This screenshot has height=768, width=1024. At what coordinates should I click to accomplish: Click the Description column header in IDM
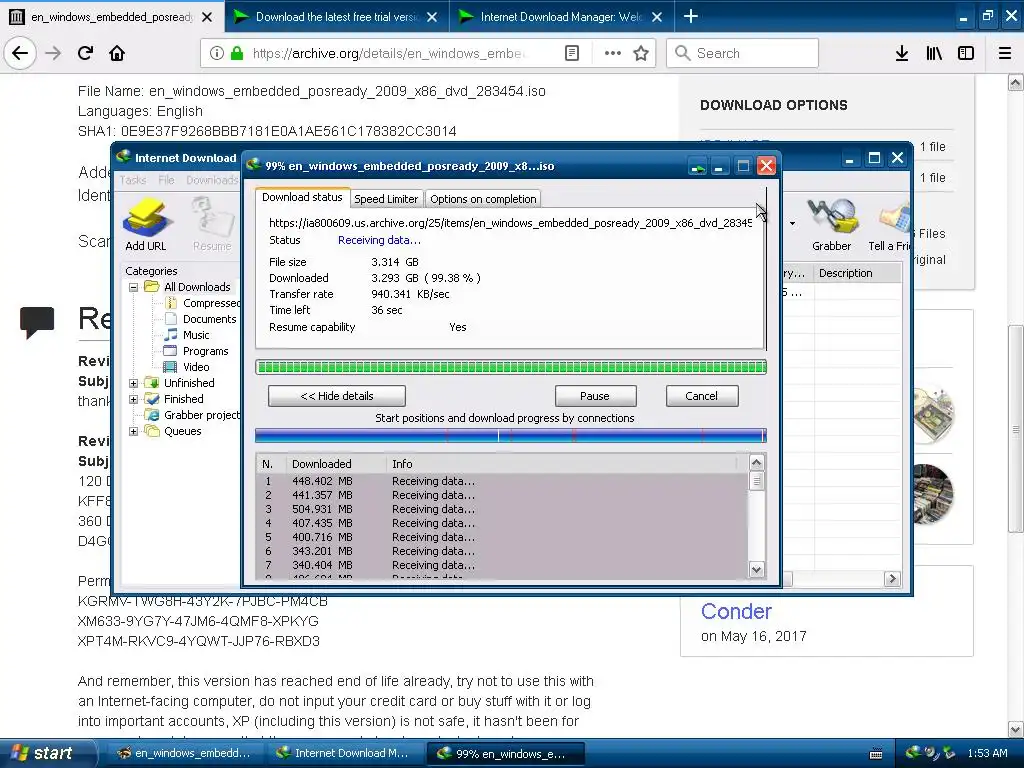coord(857,273)
